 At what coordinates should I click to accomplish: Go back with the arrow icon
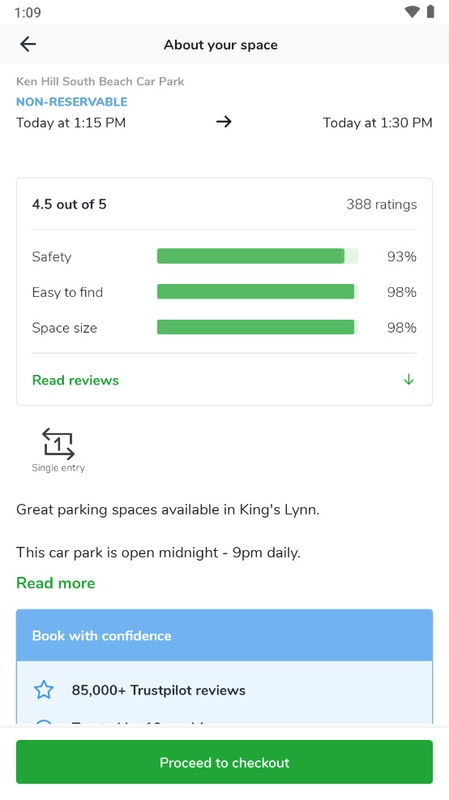coord(28,44)
